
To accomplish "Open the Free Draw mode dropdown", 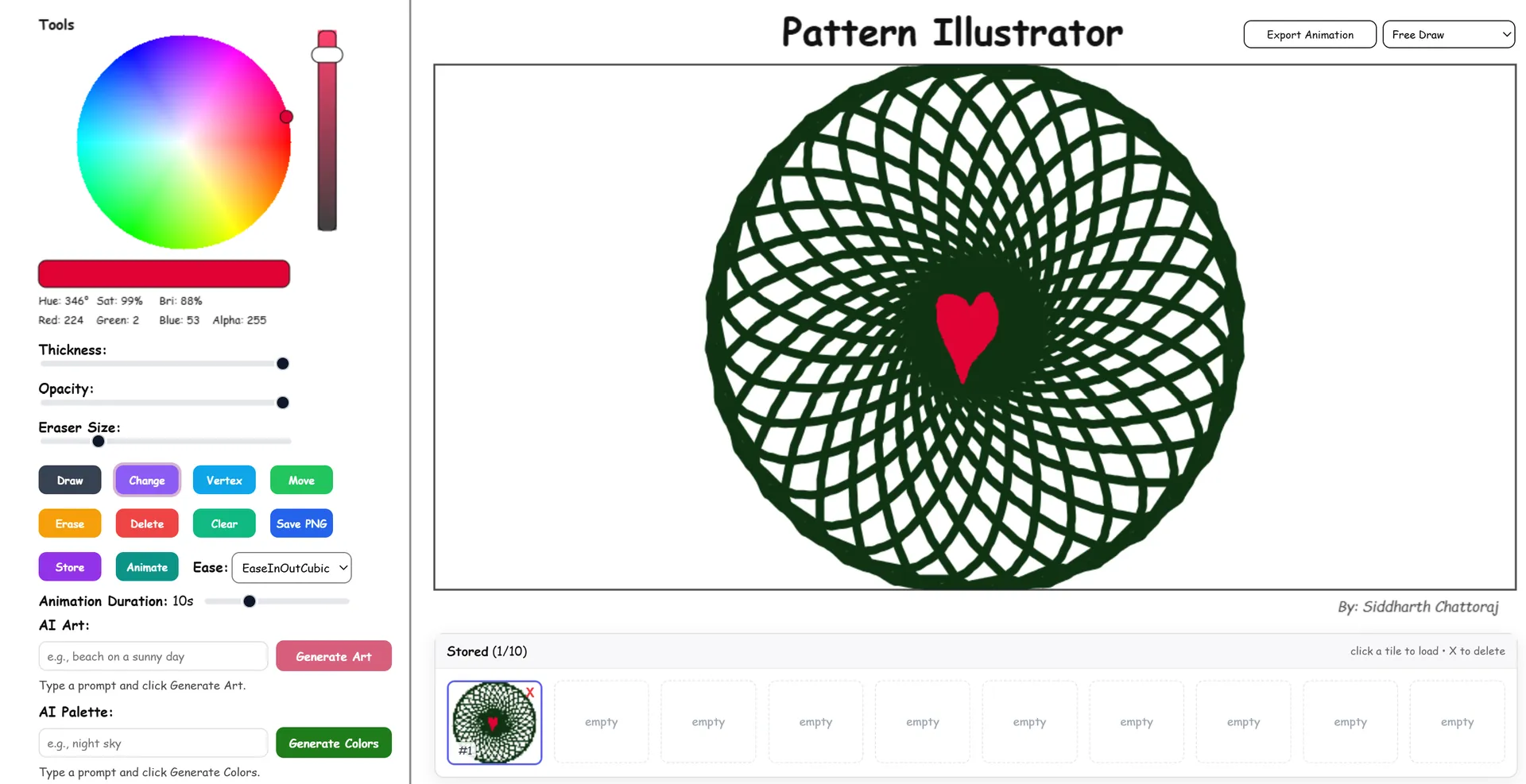I will coord(1448,35).
